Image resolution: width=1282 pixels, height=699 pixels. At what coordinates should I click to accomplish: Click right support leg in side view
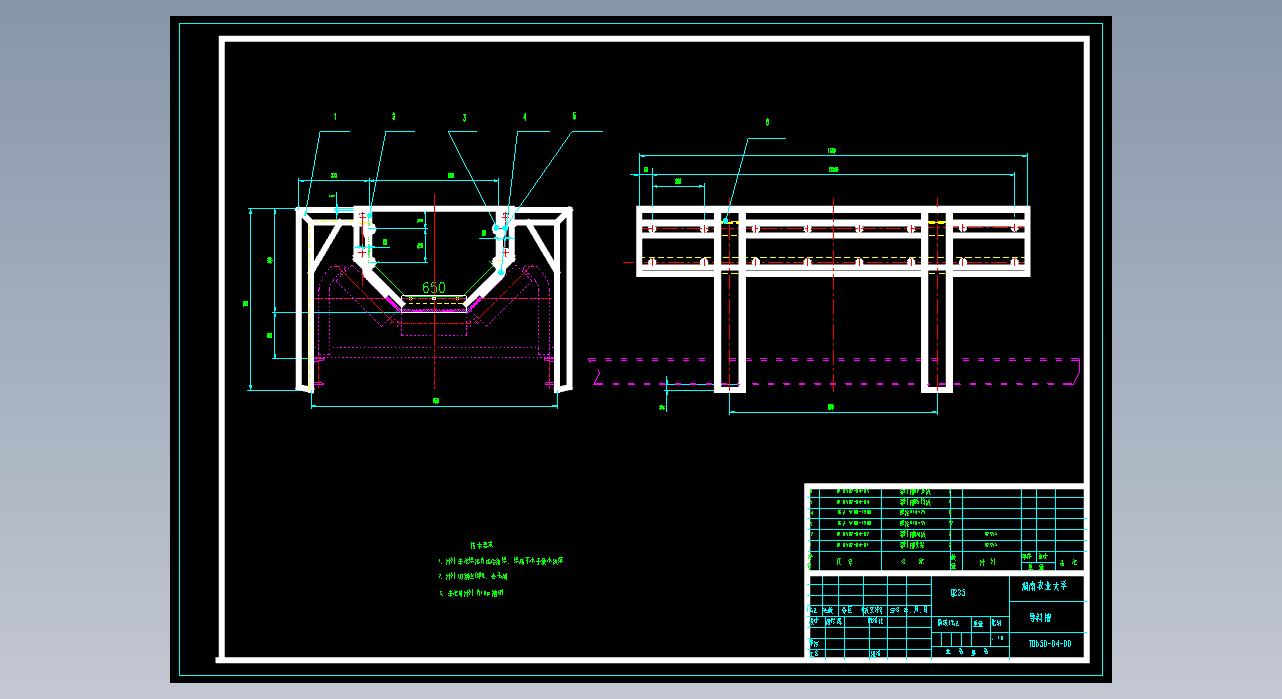point(936,320)
